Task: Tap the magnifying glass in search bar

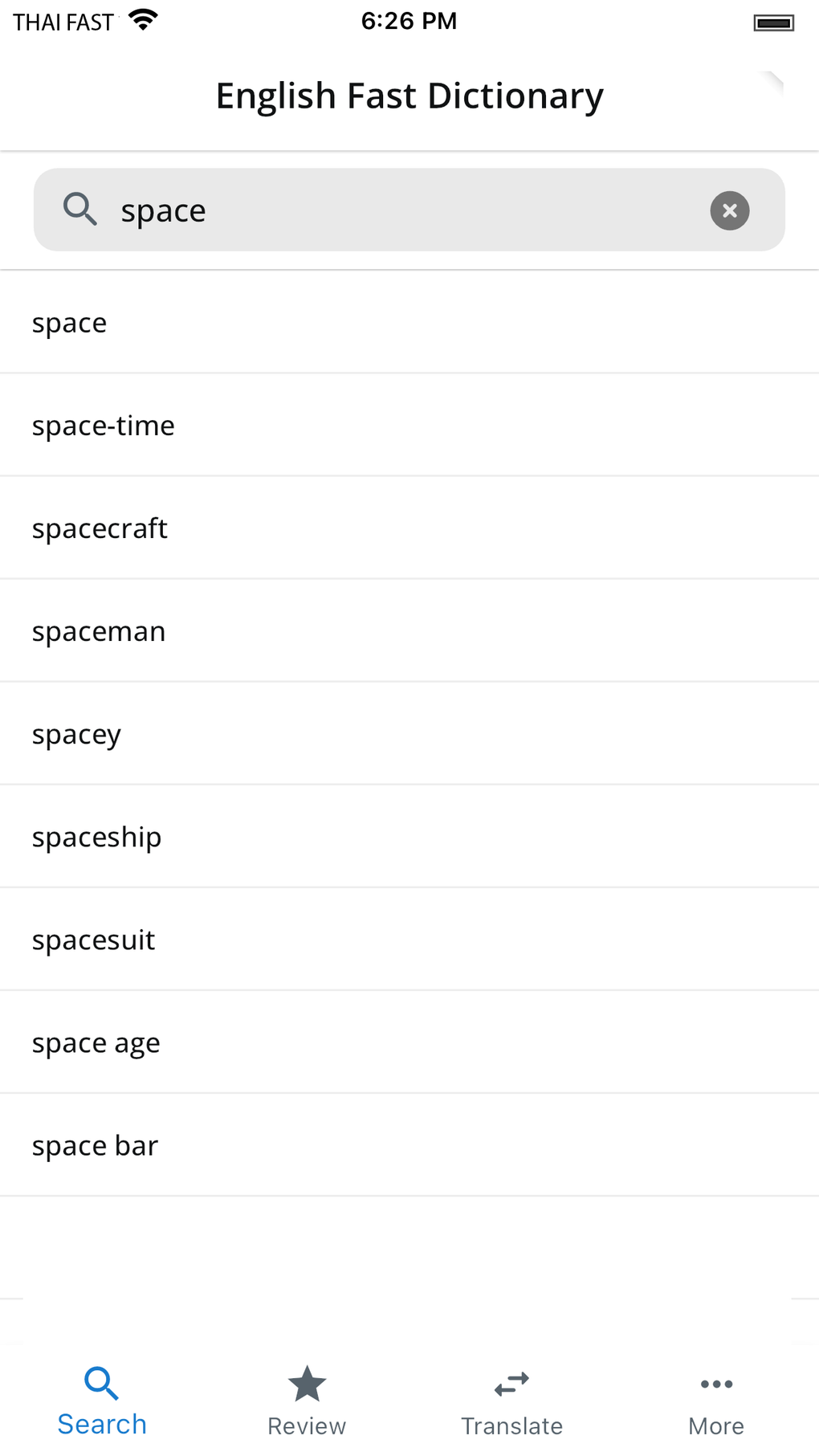Action: [80, 210]
